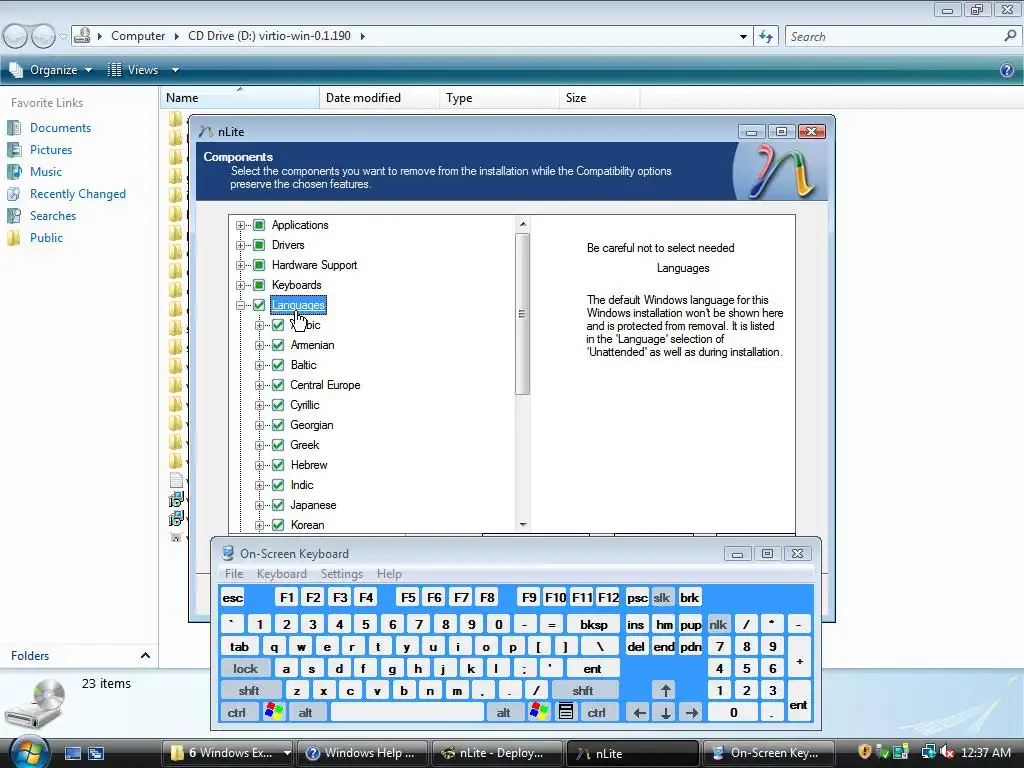The height and width of the screenshot is (768, 1024).
Task: Open the Pictures favorite link
Action: click(51, 150)
